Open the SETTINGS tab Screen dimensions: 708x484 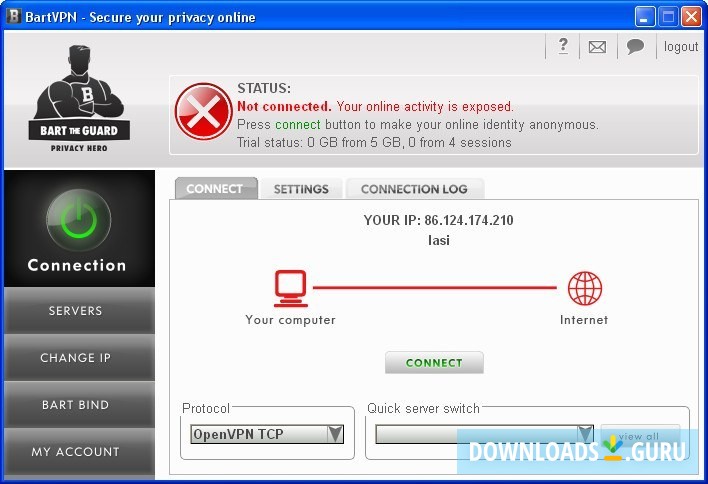click(301, 189)
